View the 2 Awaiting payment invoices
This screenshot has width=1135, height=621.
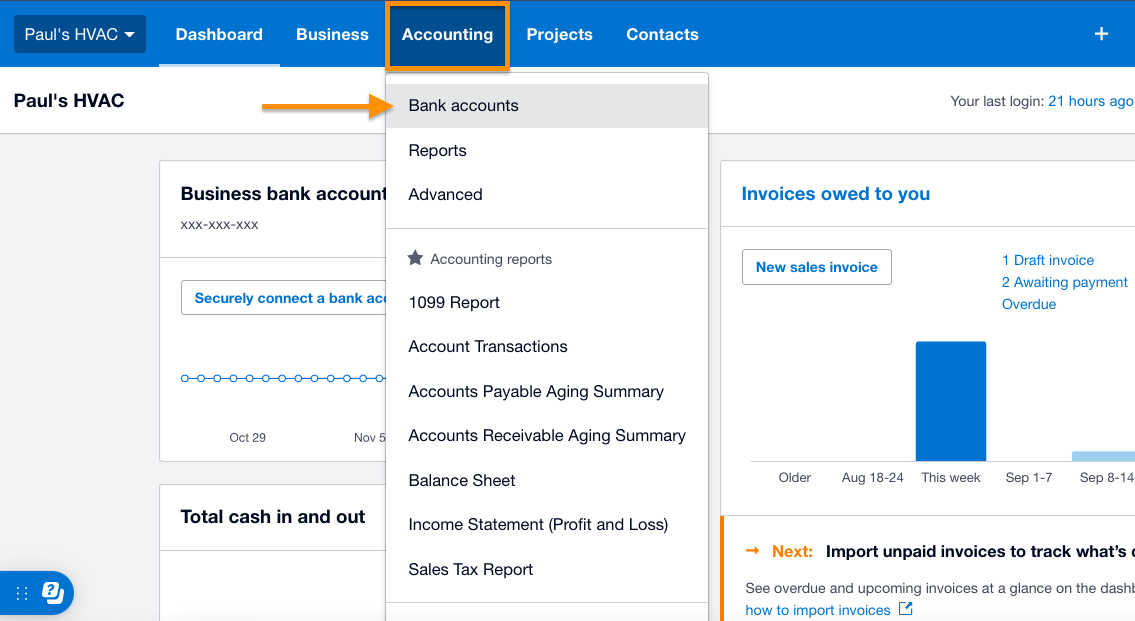point(1064,282)
